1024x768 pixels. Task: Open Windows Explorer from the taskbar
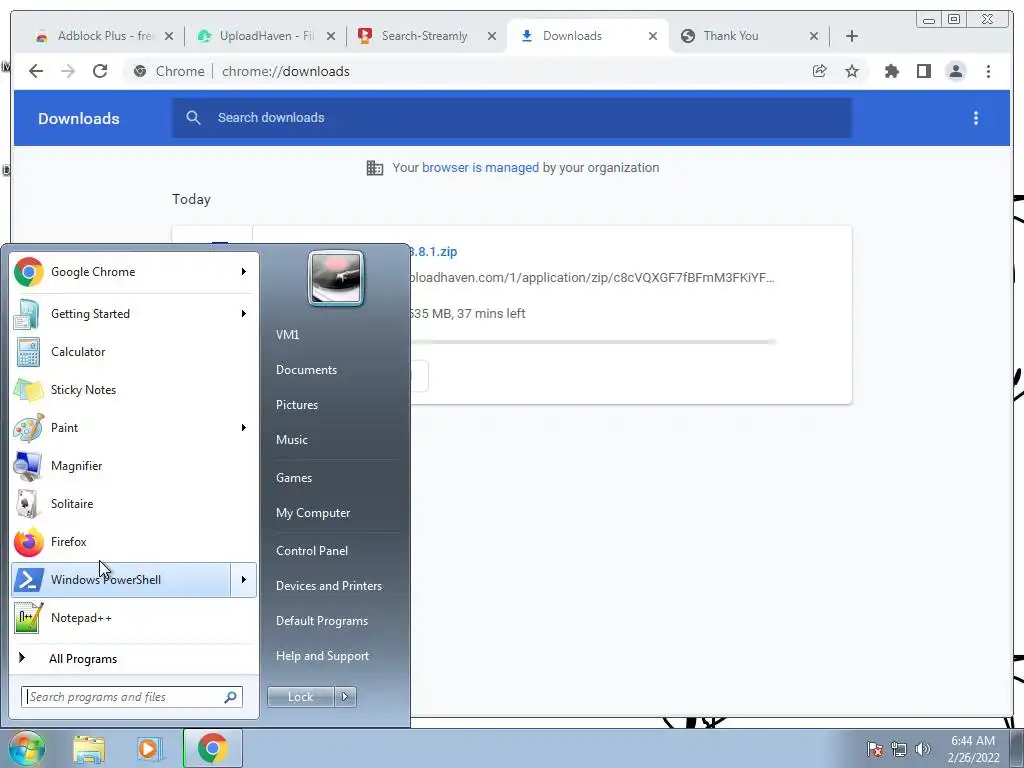click(x=89, y=748)
